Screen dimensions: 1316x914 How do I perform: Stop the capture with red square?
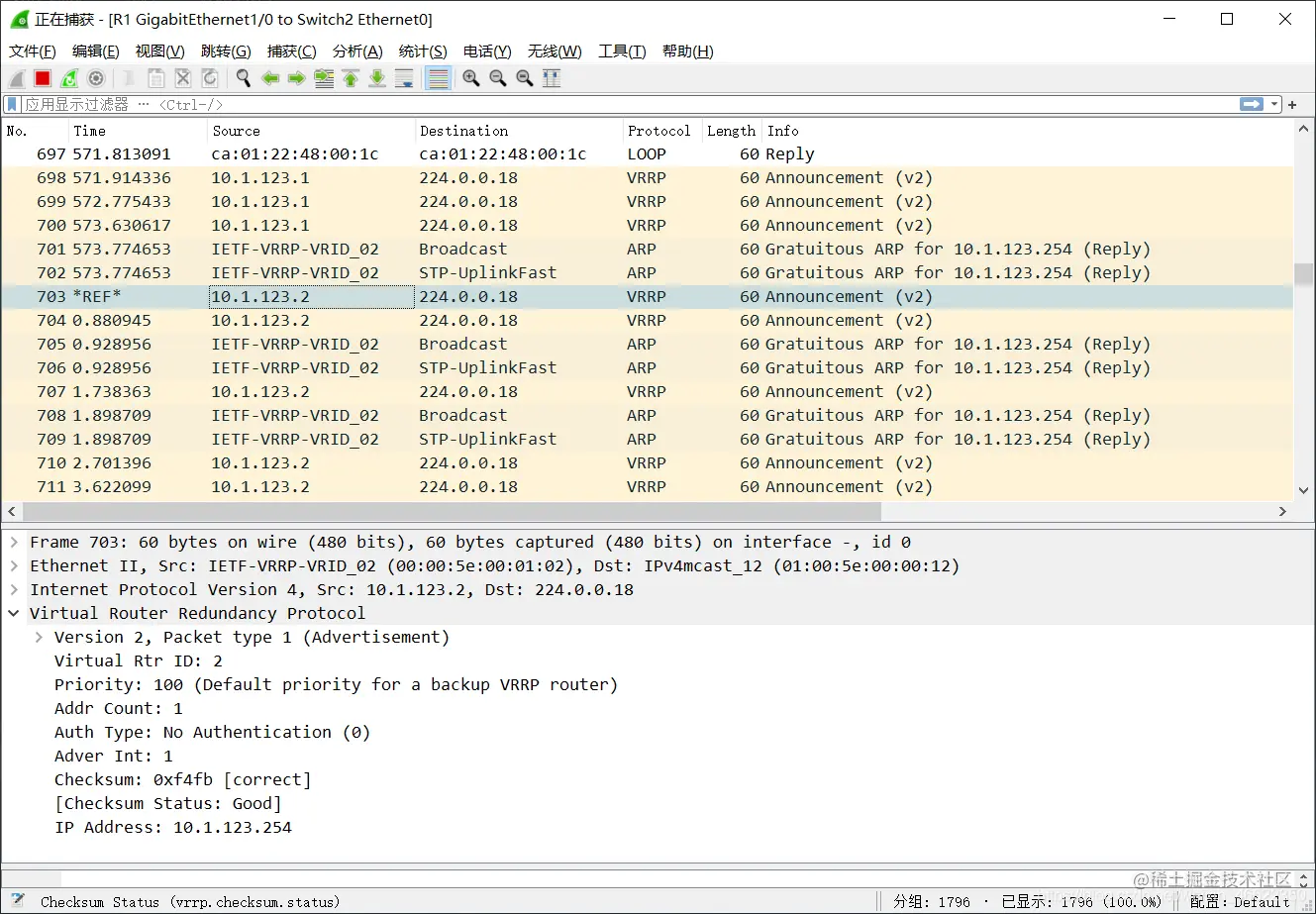click(x=43, y=78)
